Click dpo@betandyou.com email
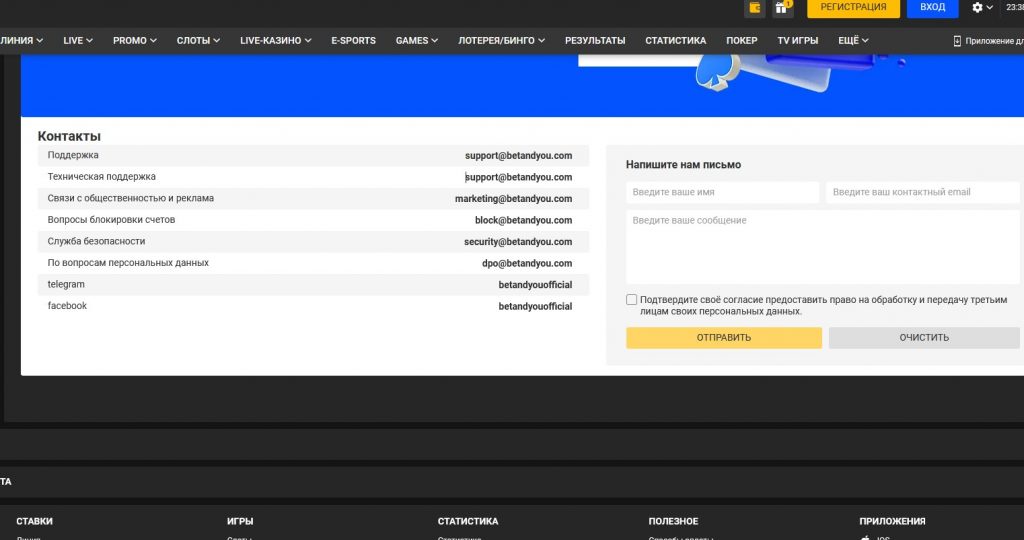Image resolution: width=1024 pixels, height=540 pixels. click(527, 263)
